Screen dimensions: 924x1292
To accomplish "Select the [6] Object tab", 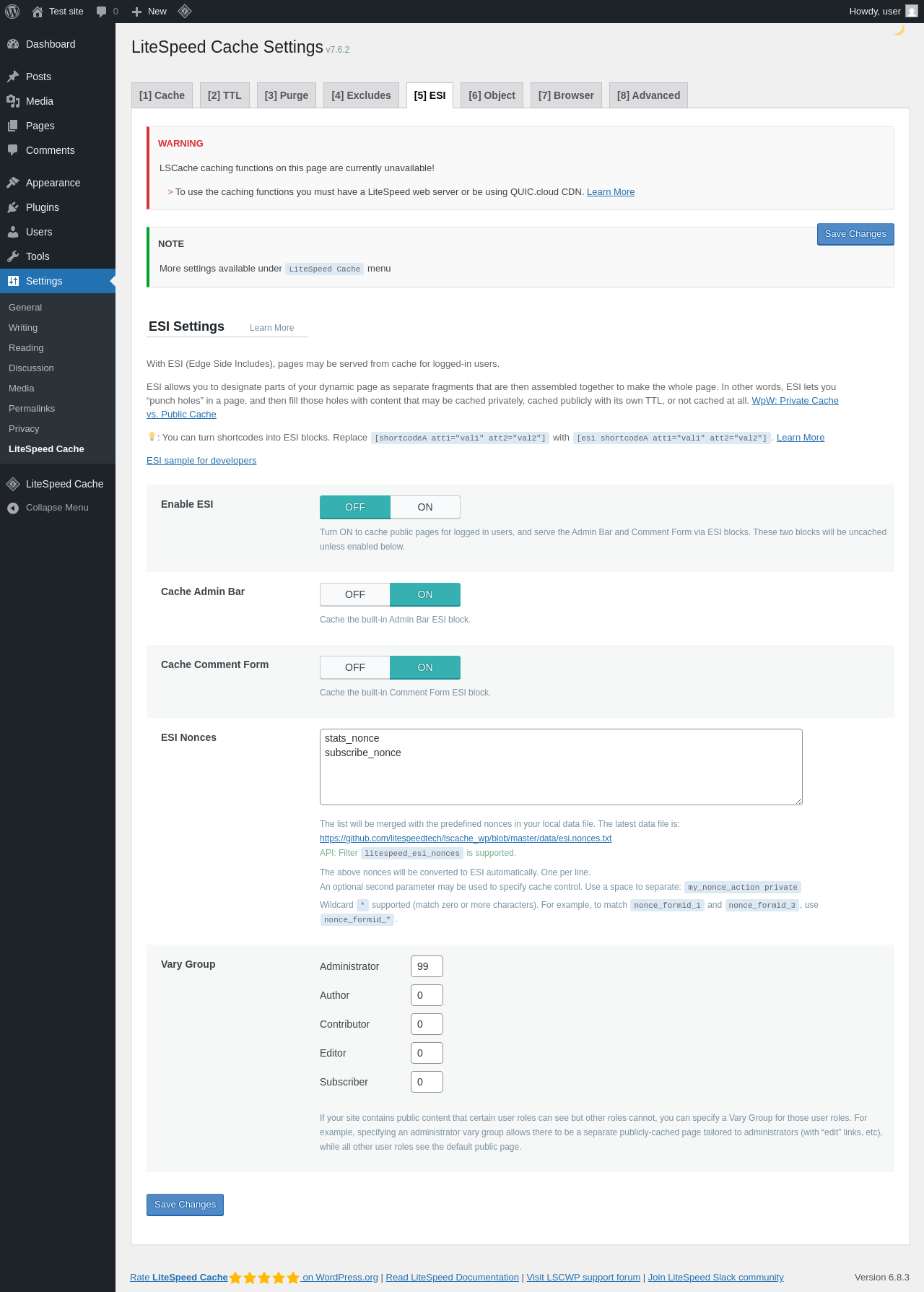I will 492,95.
